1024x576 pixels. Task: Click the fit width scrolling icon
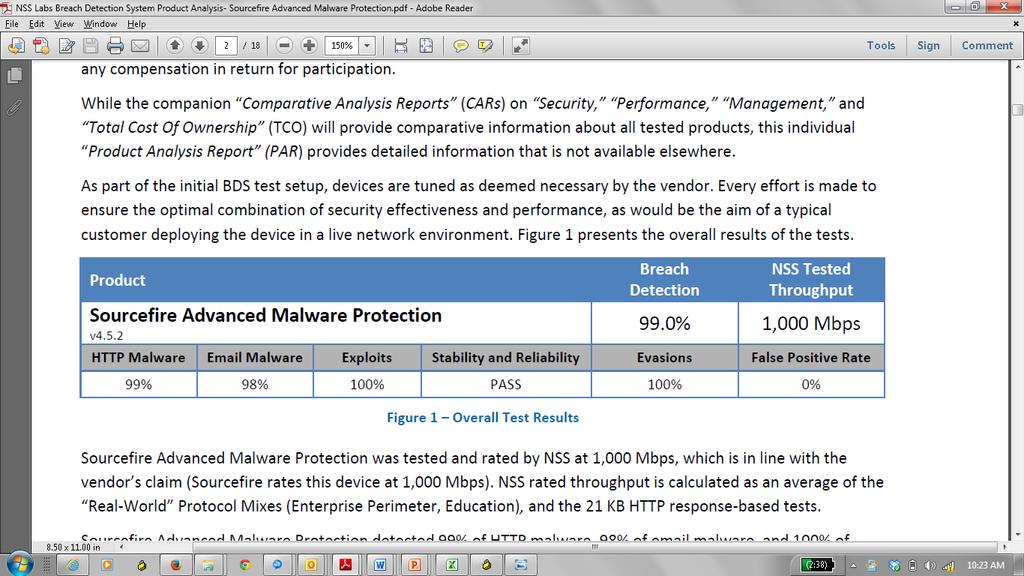click(x=401, y=46)
